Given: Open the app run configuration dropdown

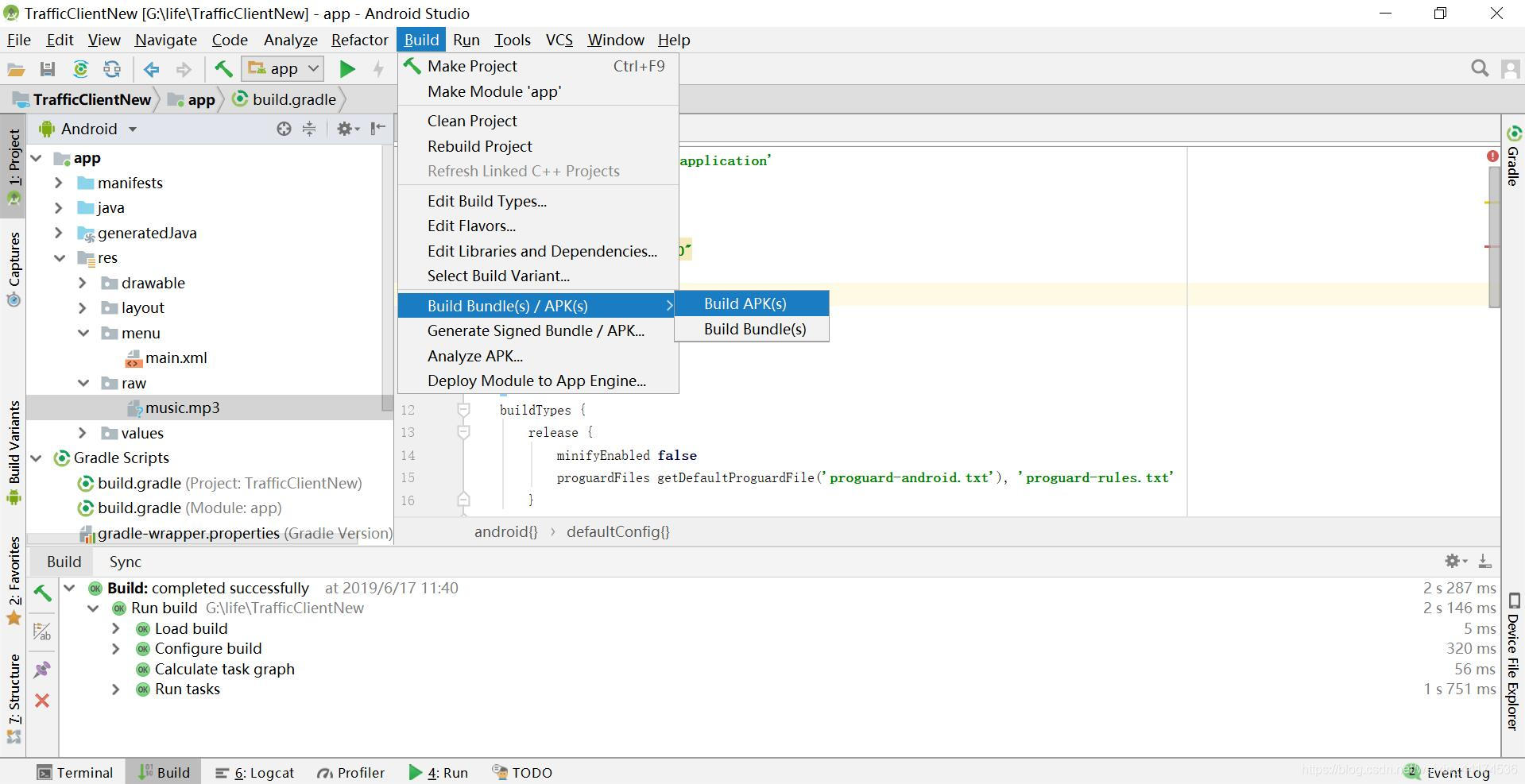Looking at the screenshot, I should (282, 69).
